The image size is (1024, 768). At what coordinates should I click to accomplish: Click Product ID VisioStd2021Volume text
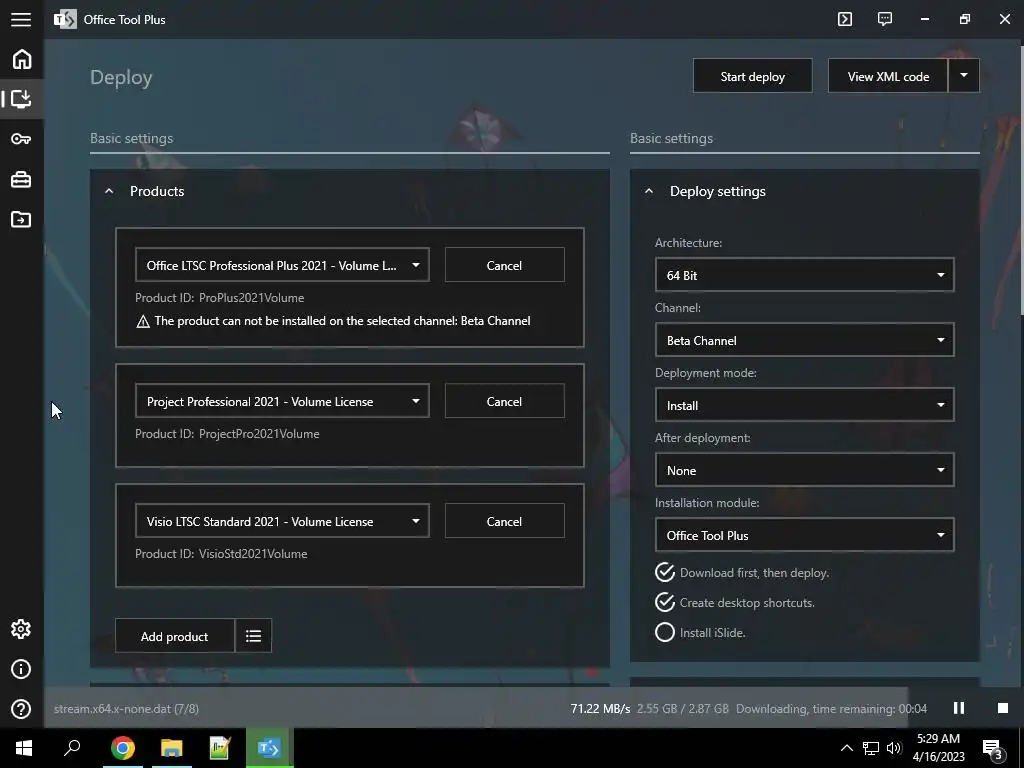pos(221,554)
